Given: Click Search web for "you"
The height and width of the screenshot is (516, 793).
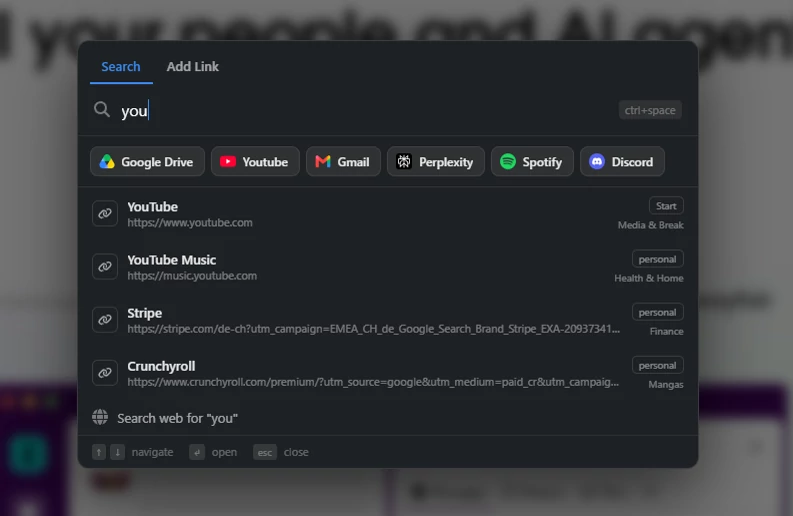Looking at the screenshot, I should coord(178,418).
